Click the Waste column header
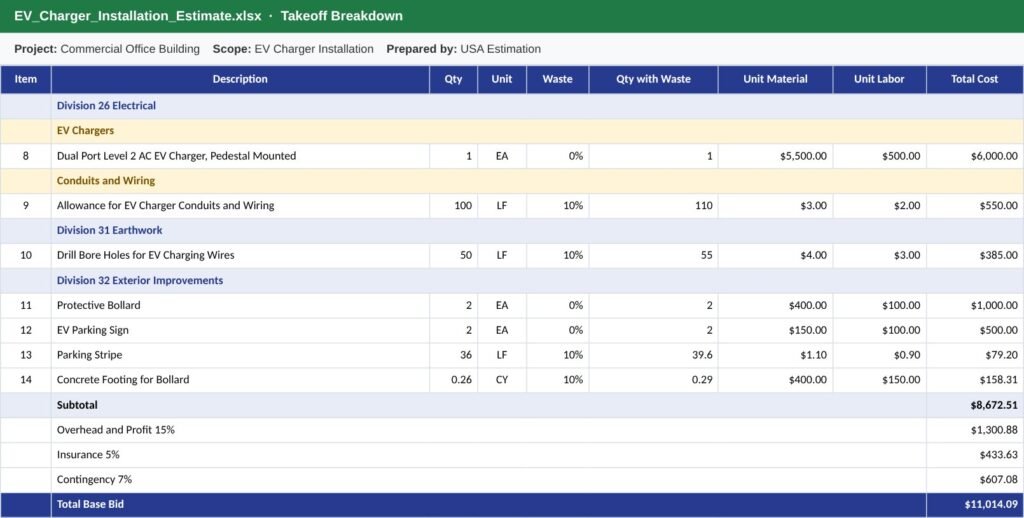1024x518 pixels. coord(558,79)
